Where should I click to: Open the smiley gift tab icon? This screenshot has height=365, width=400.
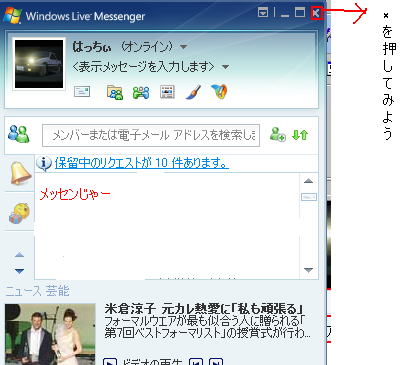(x=19, y=213)
